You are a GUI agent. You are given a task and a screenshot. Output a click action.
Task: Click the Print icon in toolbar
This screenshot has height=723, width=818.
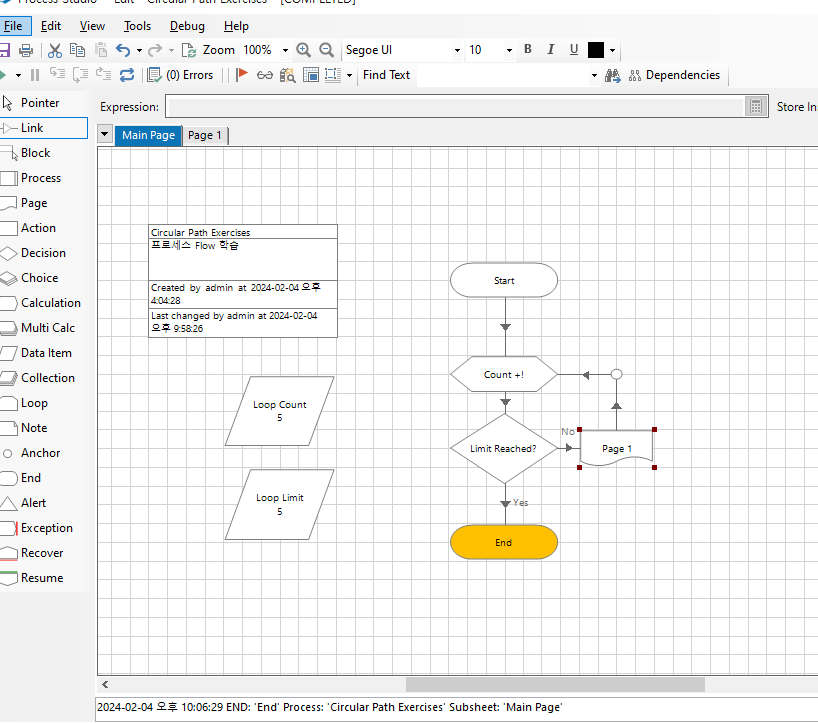click(x=26, y=51)
